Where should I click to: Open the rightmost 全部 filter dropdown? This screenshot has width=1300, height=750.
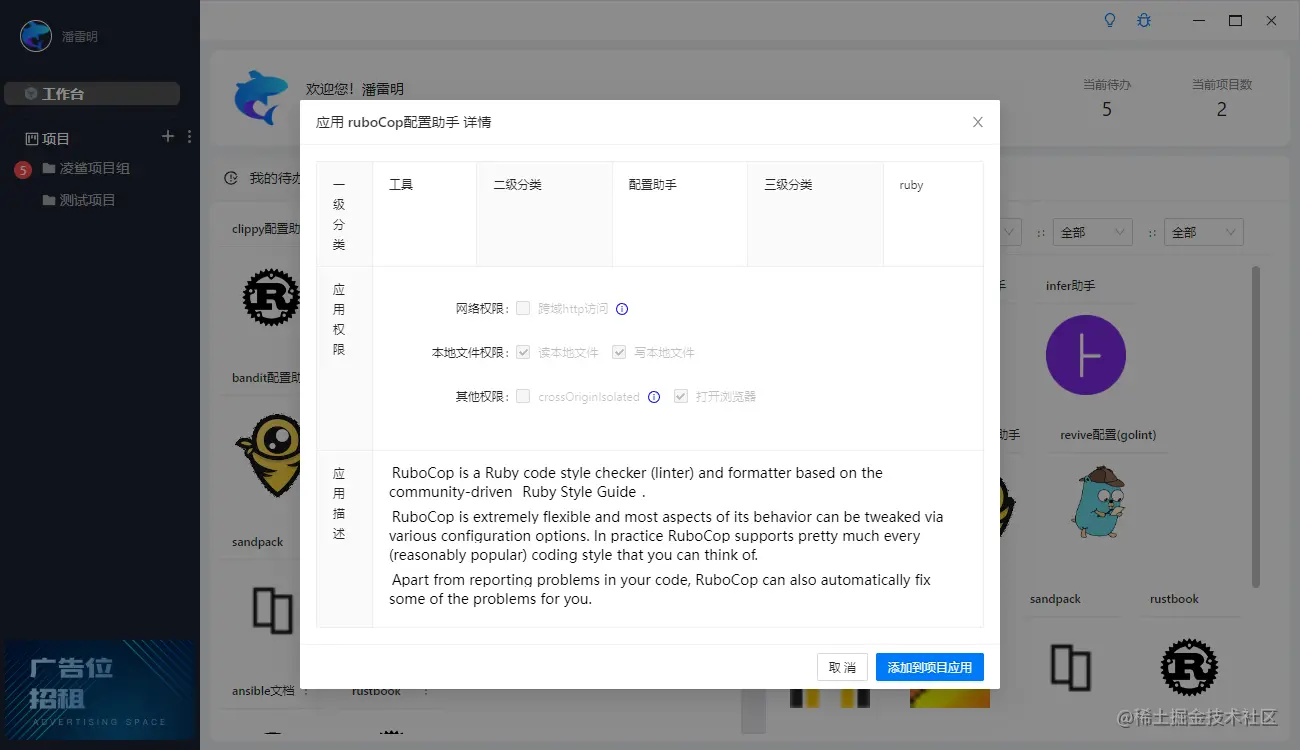point(1204,232)
